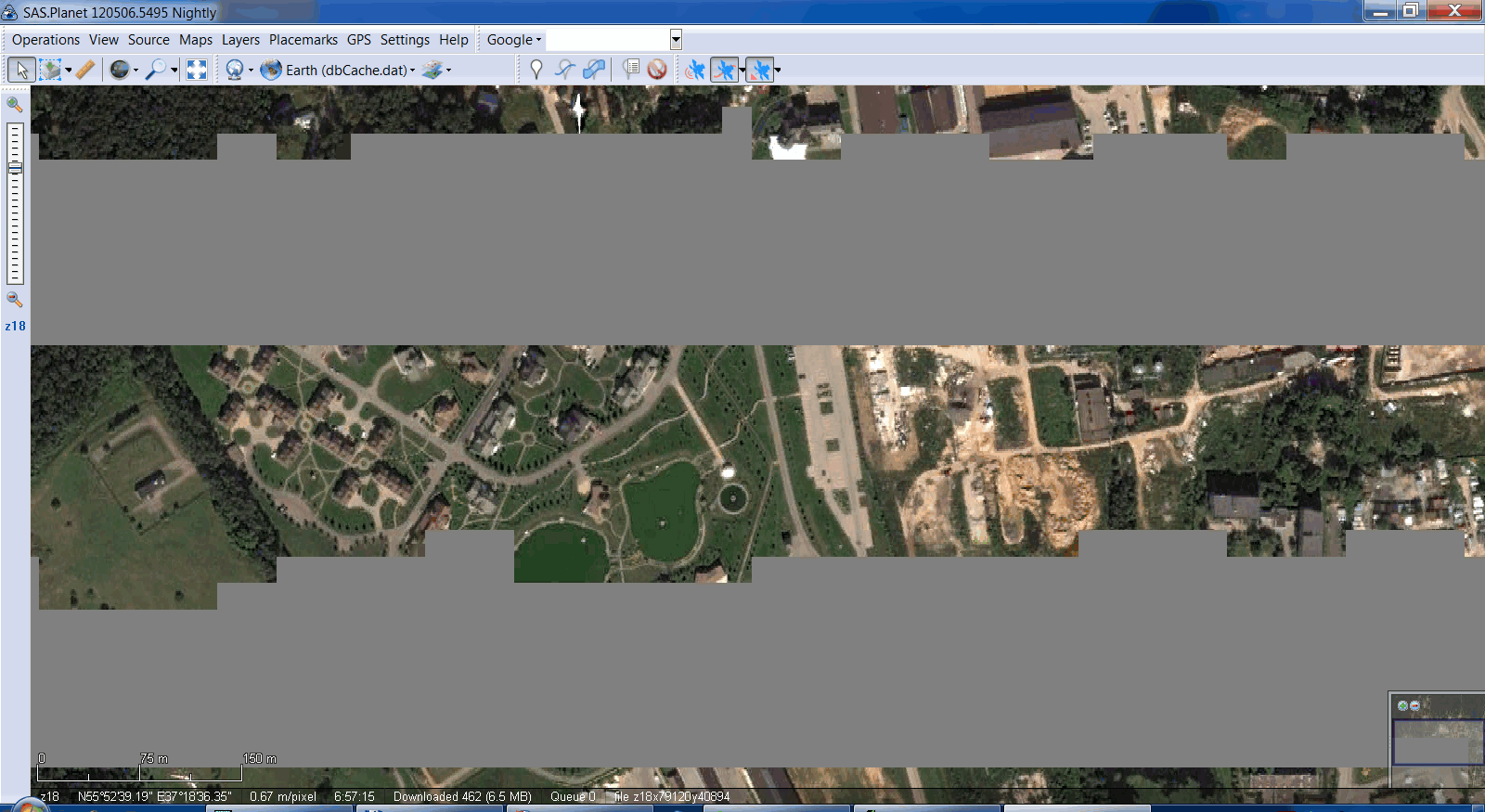Image resolution: width=1485 pixels, height=812 pixels.
Task: Click the zoom out magnifier below slider
Action: (x=15, y=300)
